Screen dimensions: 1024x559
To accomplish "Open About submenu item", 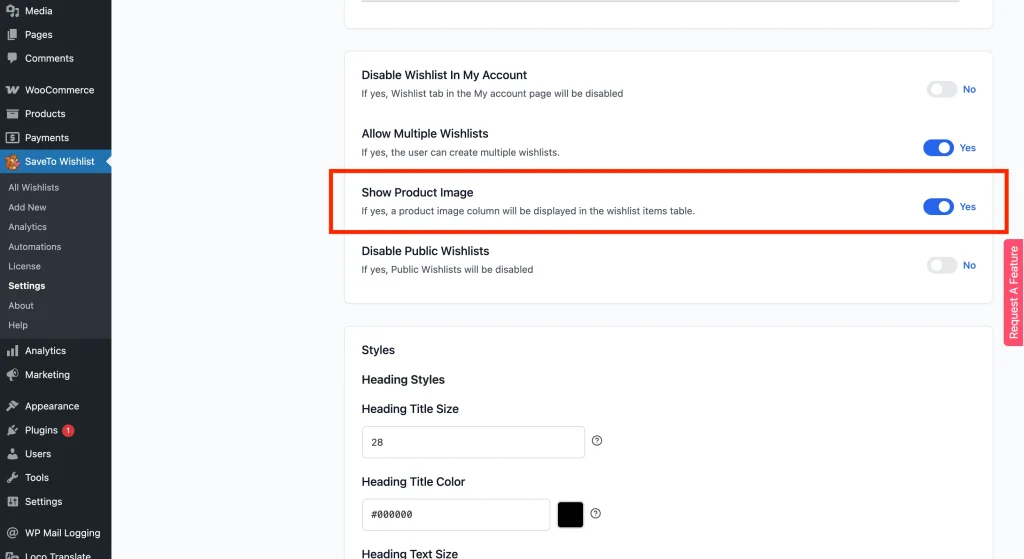I will [x=21, y=305].
